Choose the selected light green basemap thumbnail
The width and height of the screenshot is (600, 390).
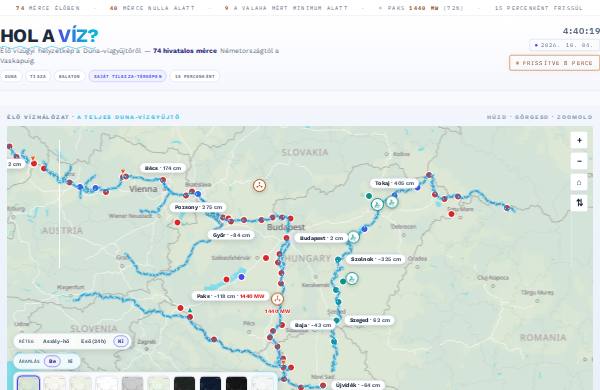[x=28, y=383]
